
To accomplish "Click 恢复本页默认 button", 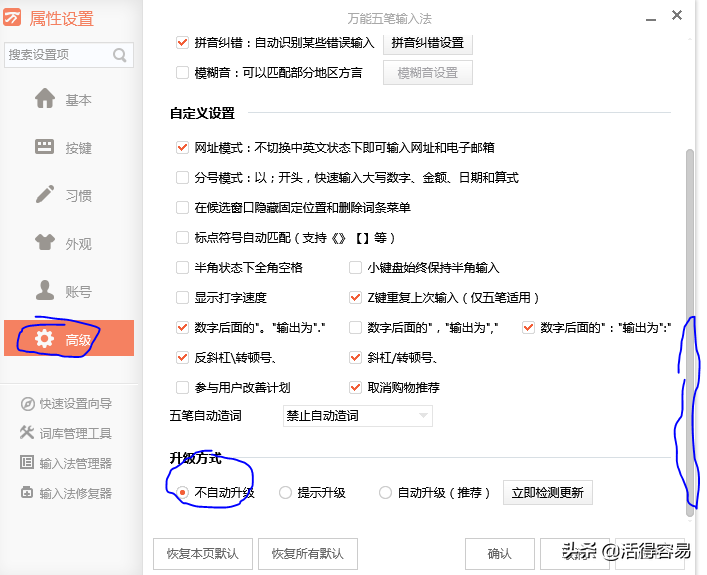I will 203,554.
